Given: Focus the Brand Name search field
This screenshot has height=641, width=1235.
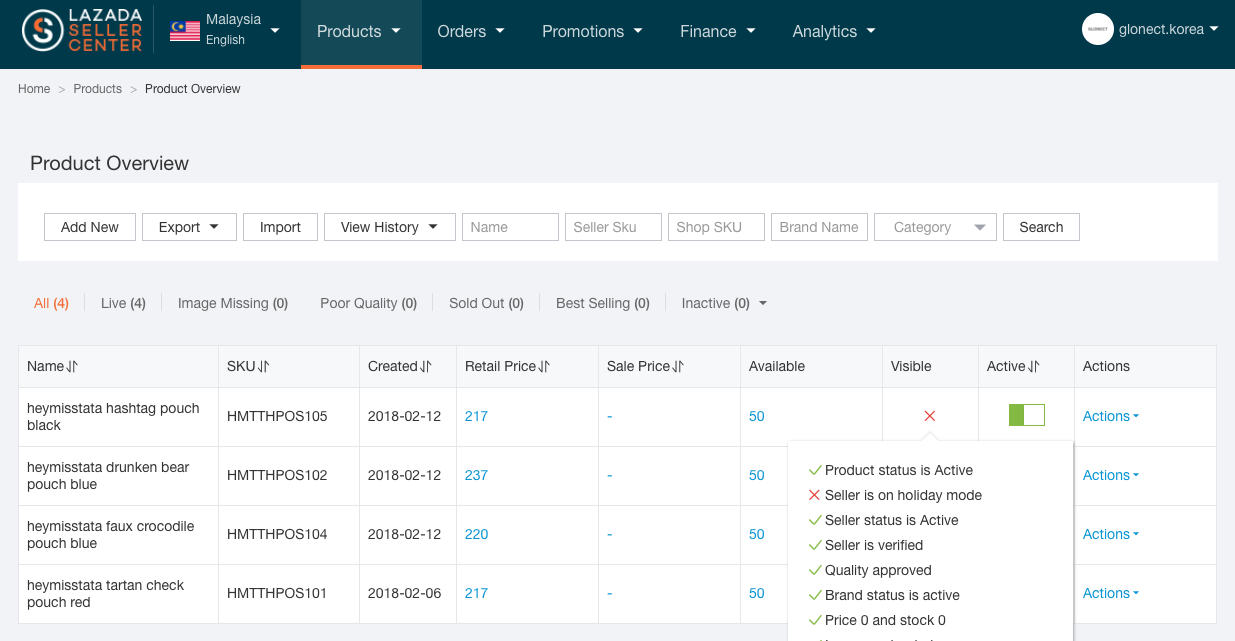Looking at the screenshot, I should tap(819, 227).
